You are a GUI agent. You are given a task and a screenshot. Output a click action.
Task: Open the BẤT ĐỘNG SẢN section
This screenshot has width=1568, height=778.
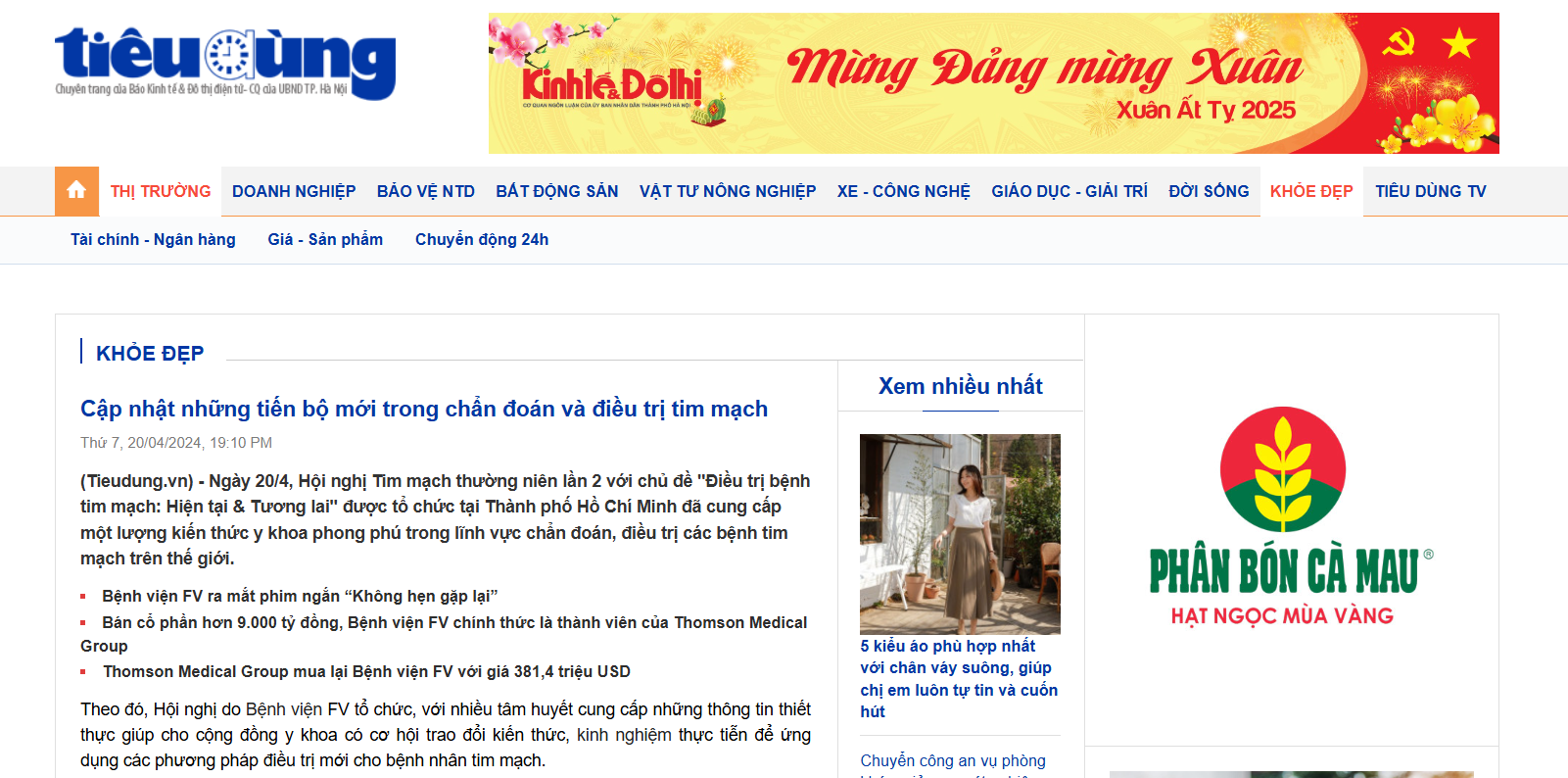click(x=557, y=191)
